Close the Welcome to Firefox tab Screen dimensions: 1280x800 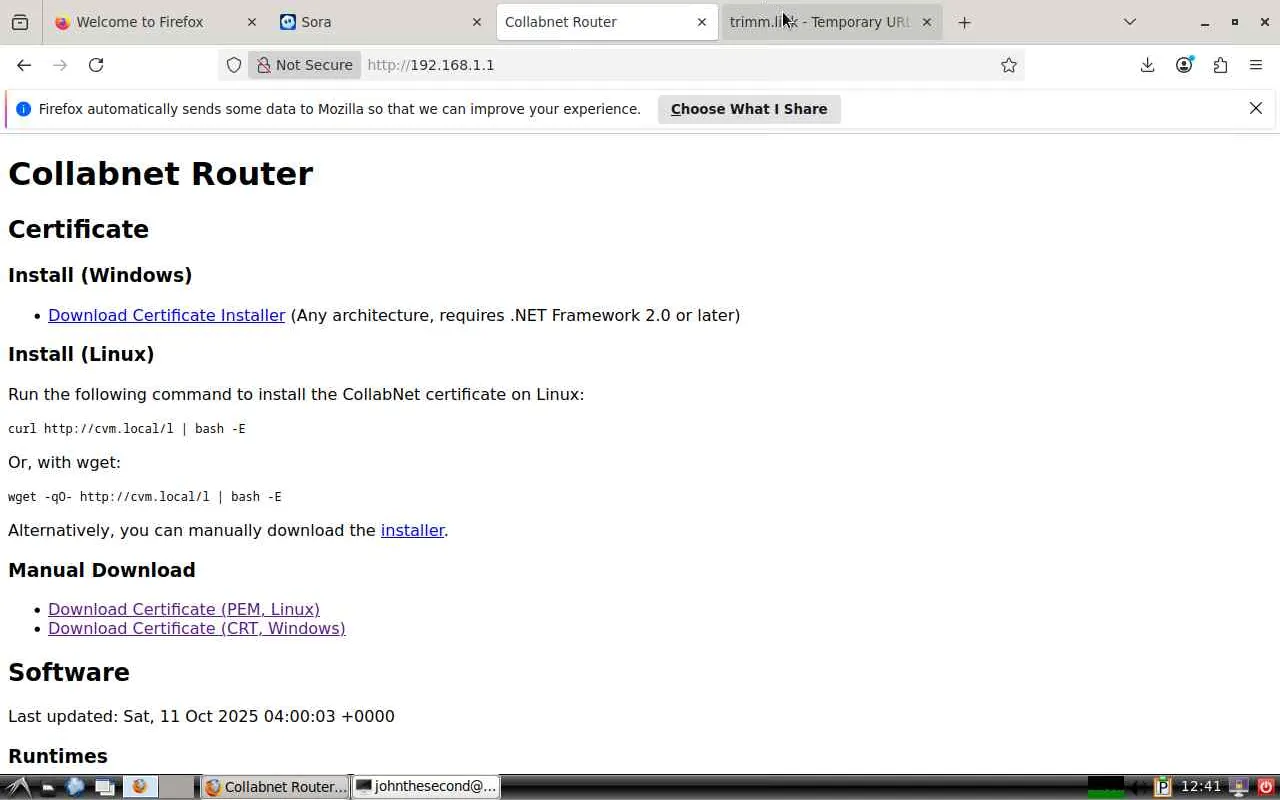pyautogui.click(x=252, y=22)
